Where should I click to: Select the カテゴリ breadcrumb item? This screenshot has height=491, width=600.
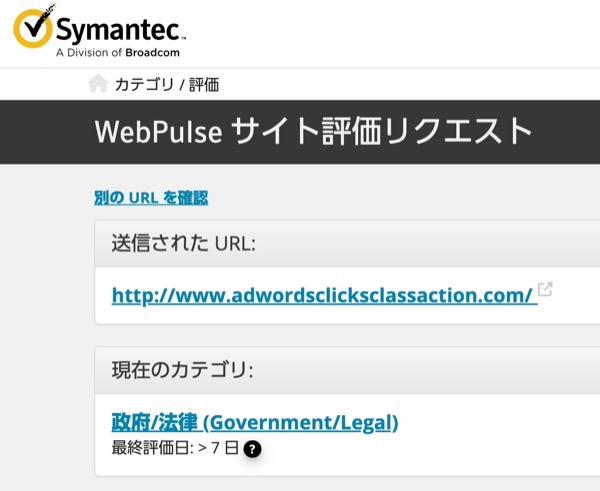point(145,84)
